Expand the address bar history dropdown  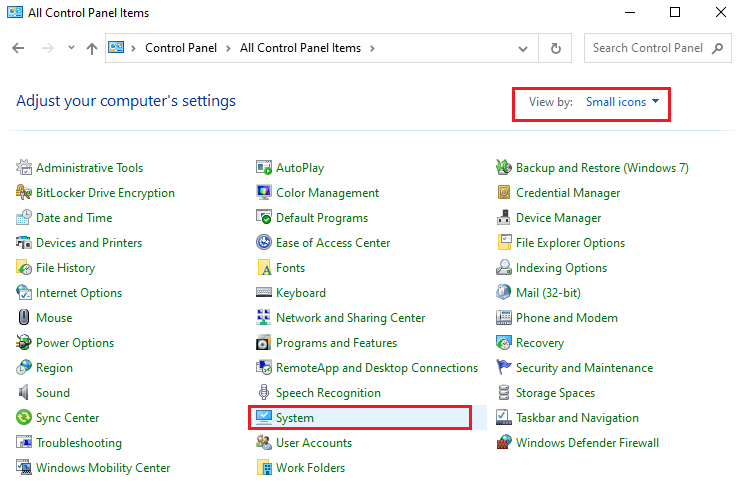(523, 48)
